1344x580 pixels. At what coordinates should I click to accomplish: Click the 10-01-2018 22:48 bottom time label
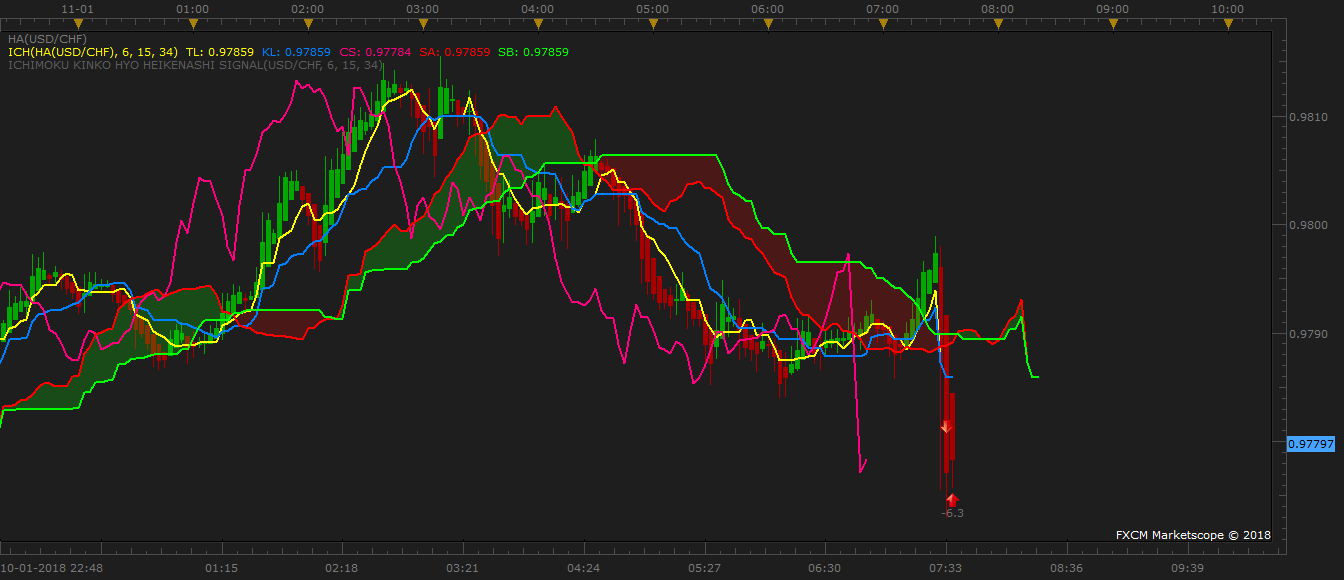[x=52, y=567]
